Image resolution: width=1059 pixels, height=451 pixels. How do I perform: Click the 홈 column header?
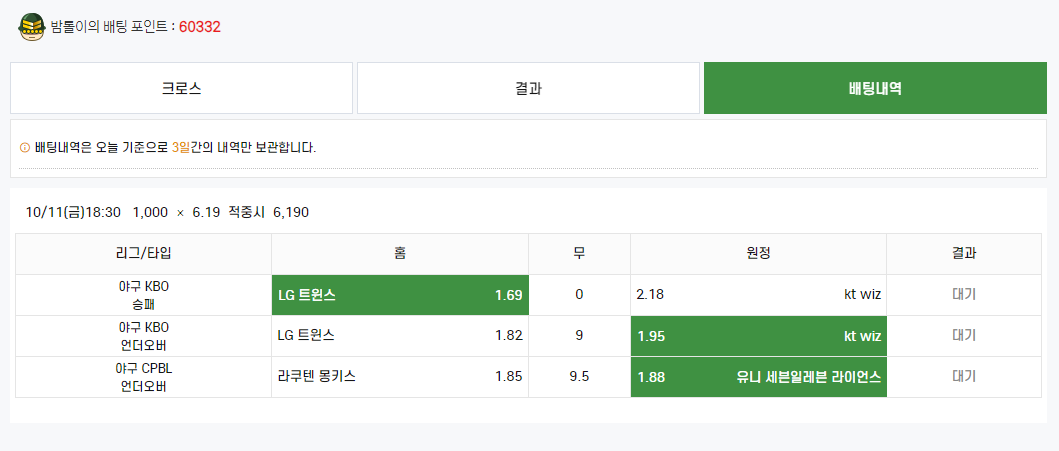coord(401,254)
